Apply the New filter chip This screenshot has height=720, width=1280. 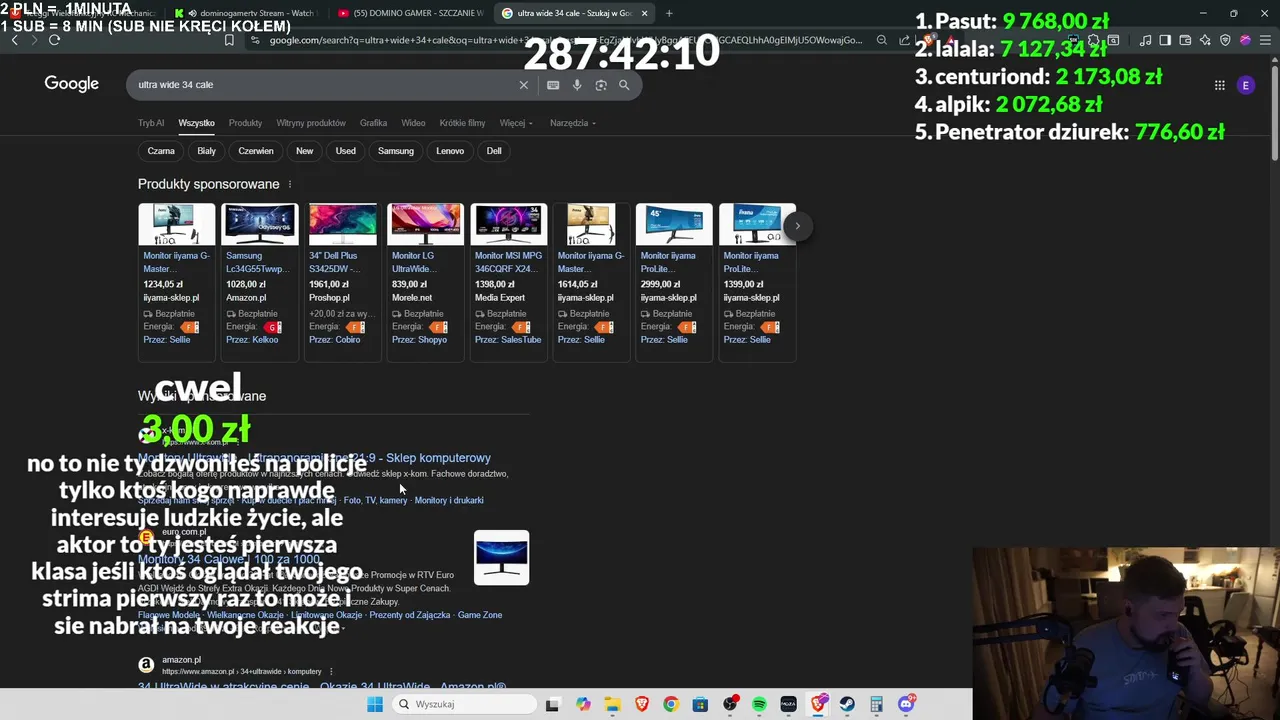[305, 151]
